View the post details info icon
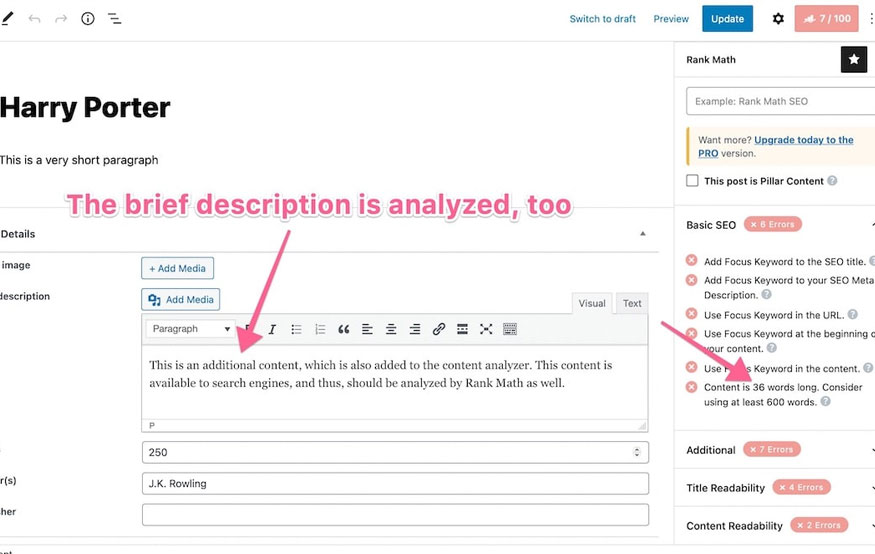Image resolution: width=875 pixels, height=554 pixels. [x=88, y=19]
